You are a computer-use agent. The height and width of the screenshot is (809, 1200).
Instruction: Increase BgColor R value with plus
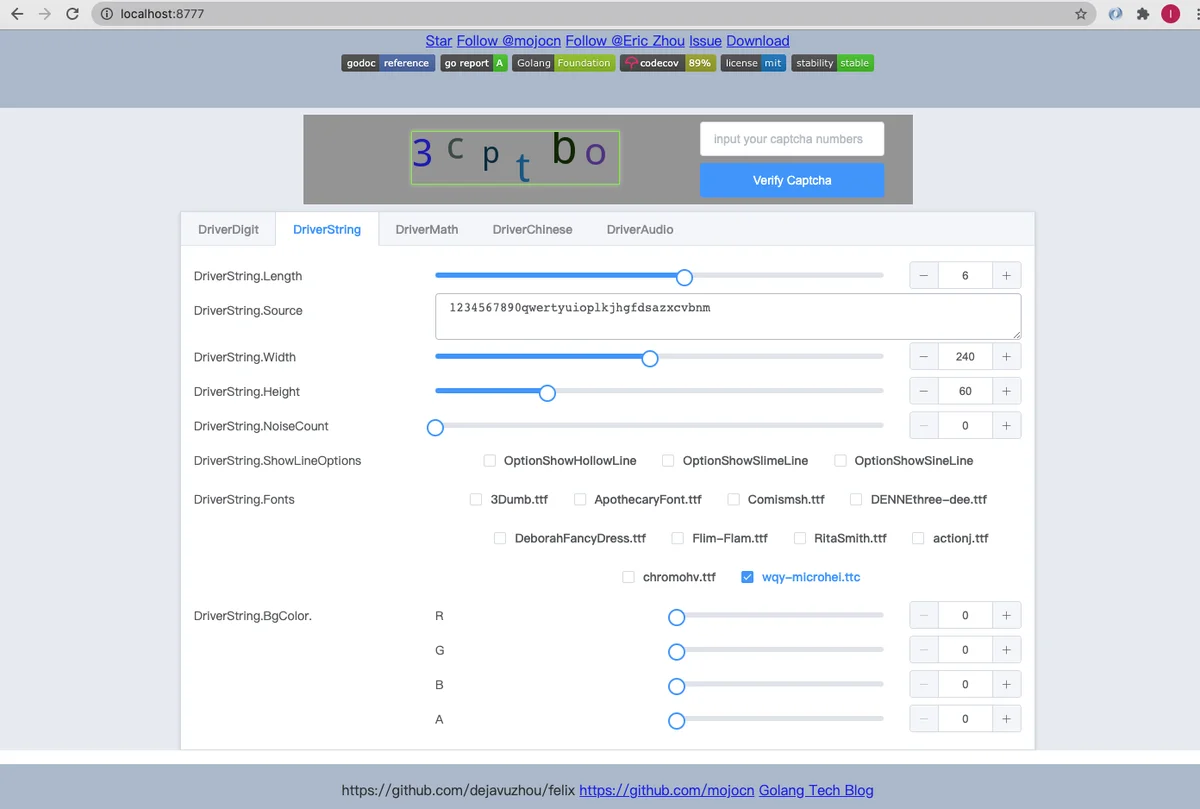(x=1006, y=616)
